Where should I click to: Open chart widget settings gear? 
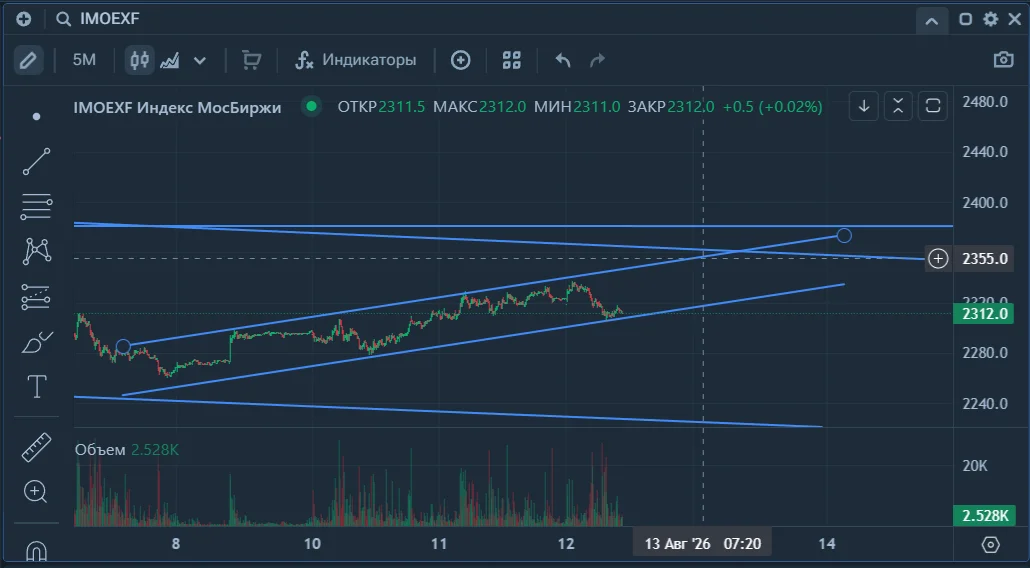pyautogui.click(x=990, y=19)
